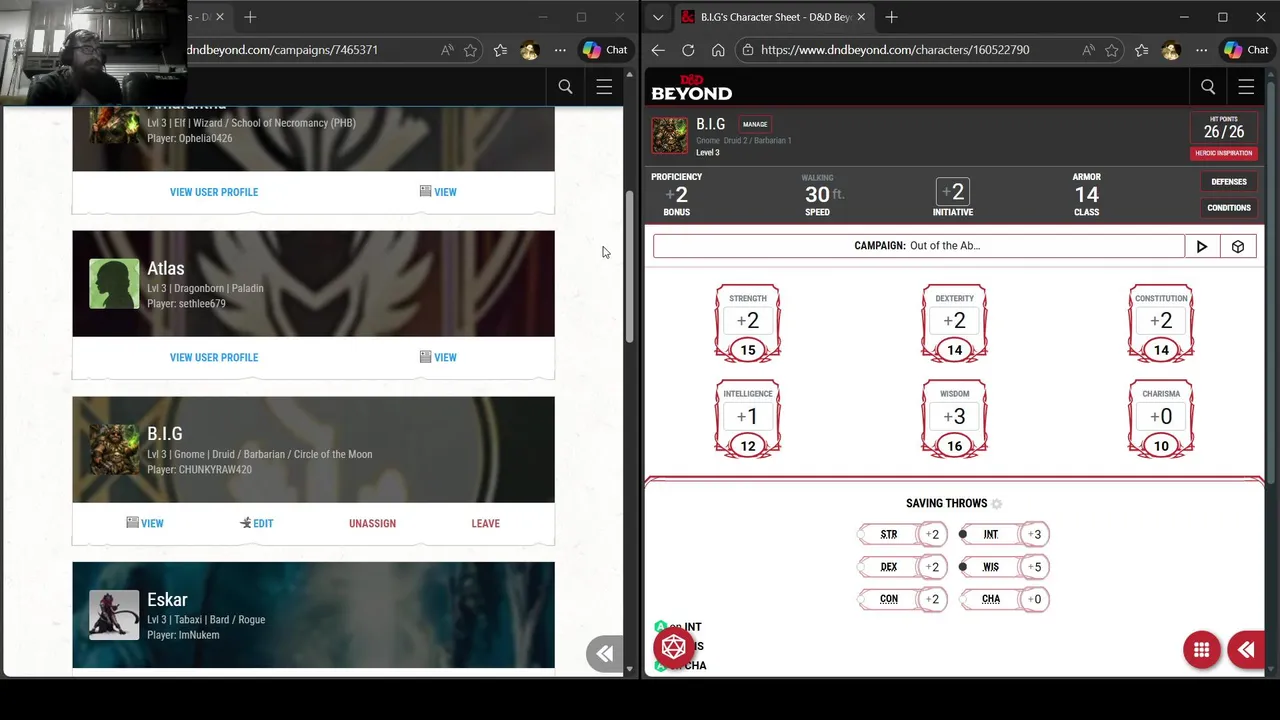View B.I.G character from campaign card
The width and height of the screenshot is (1280, 720).
[145, 524]
